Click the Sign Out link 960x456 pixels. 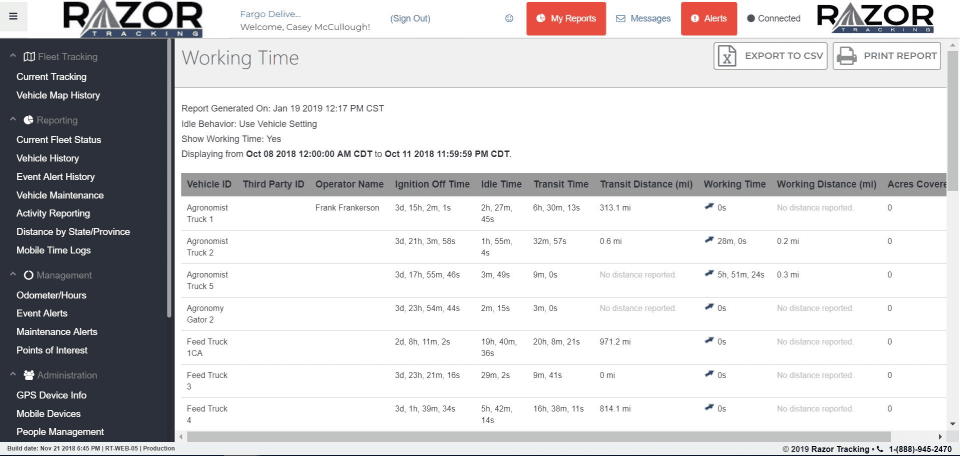click(410, 18)
